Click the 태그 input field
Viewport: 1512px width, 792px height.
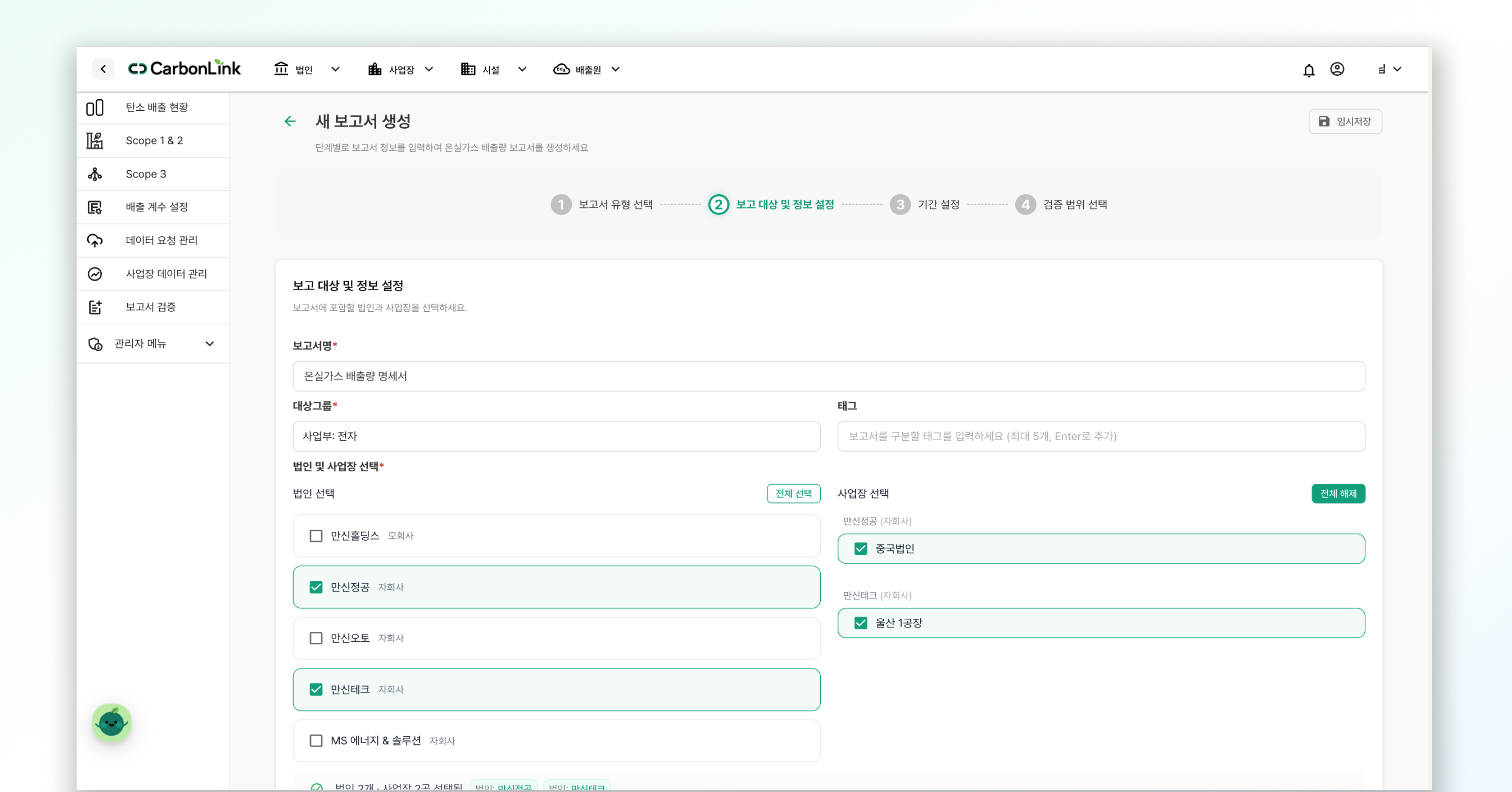[1101, 436]
